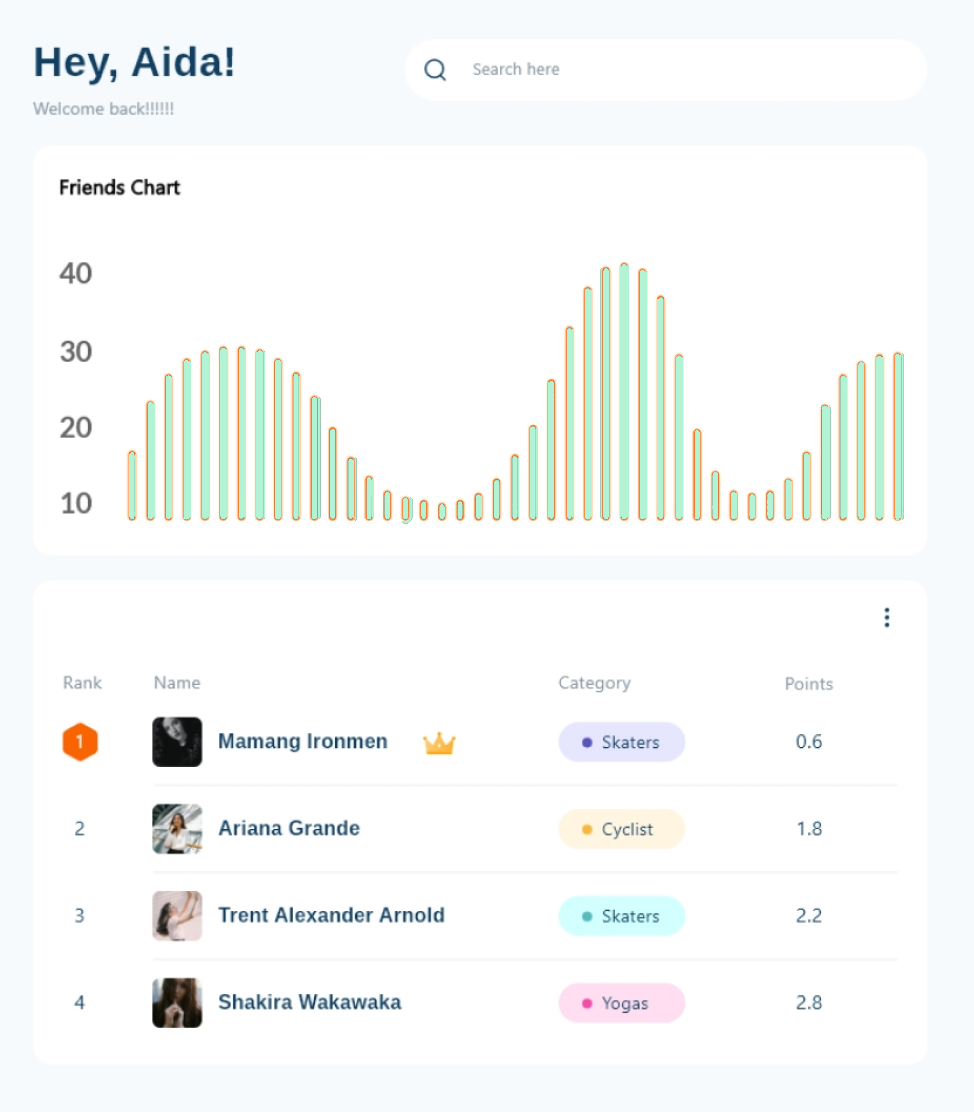Open Ariana Grande's profile avatar

177,829
